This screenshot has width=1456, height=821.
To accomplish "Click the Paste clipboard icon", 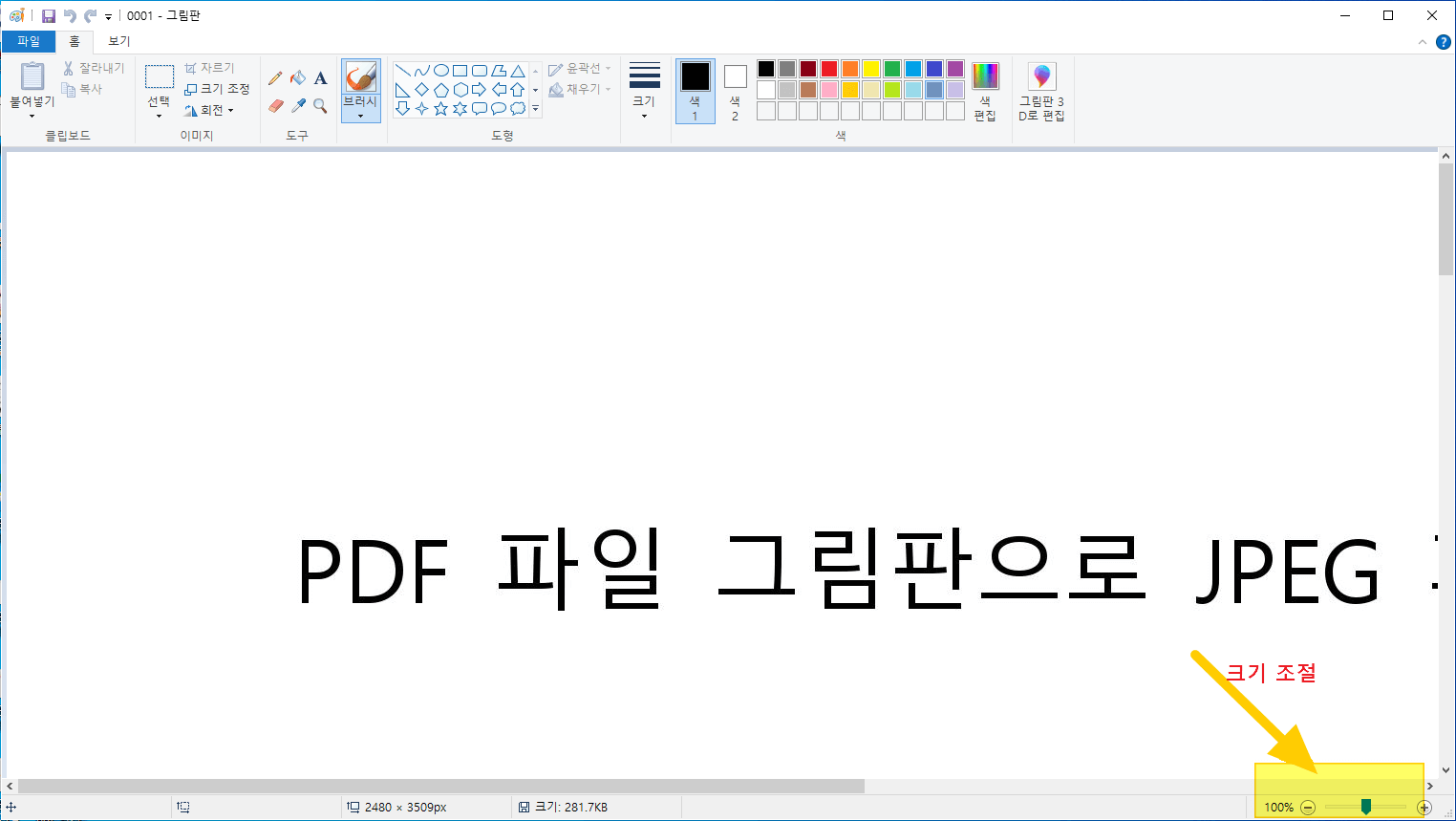I will (x=32, y=76).
